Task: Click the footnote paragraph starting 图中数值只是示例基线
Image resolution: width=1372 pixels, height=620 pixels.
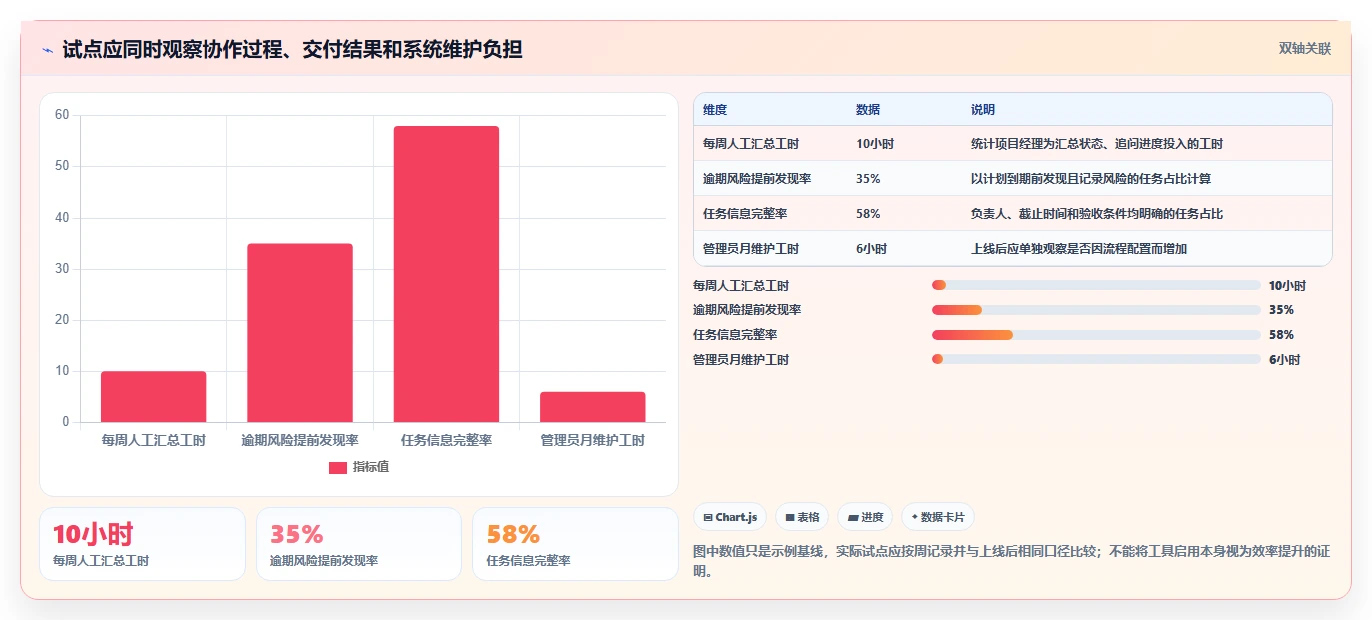Action: click(x=1012, y=562)
